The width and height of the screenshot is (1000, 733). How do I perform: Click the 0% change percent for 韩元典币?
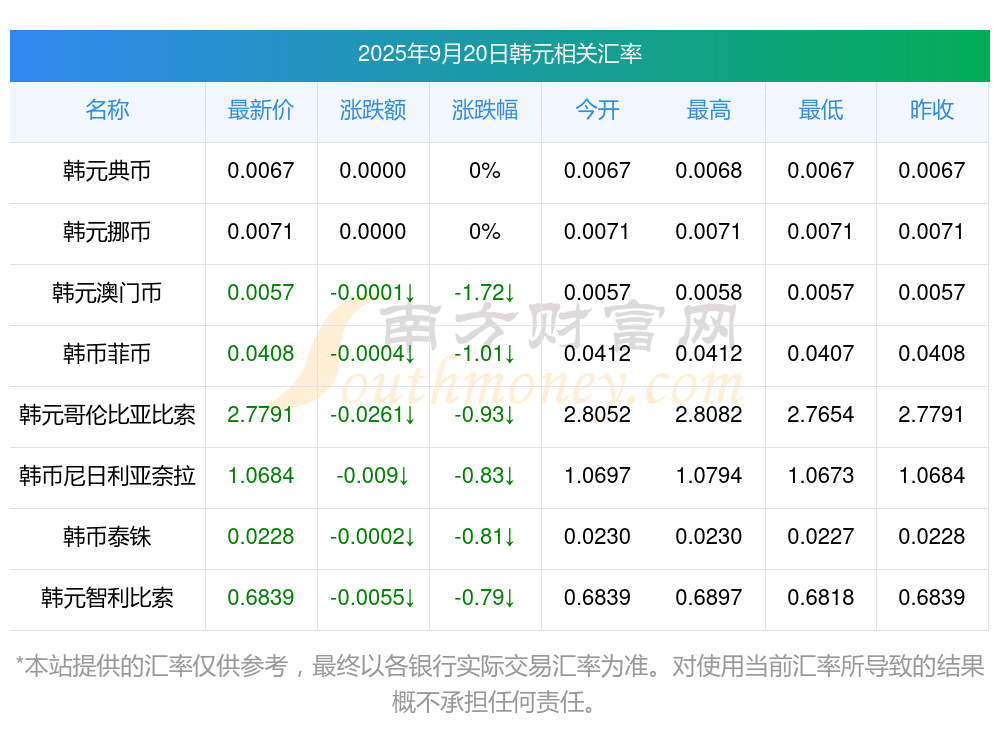pos(485,171)
